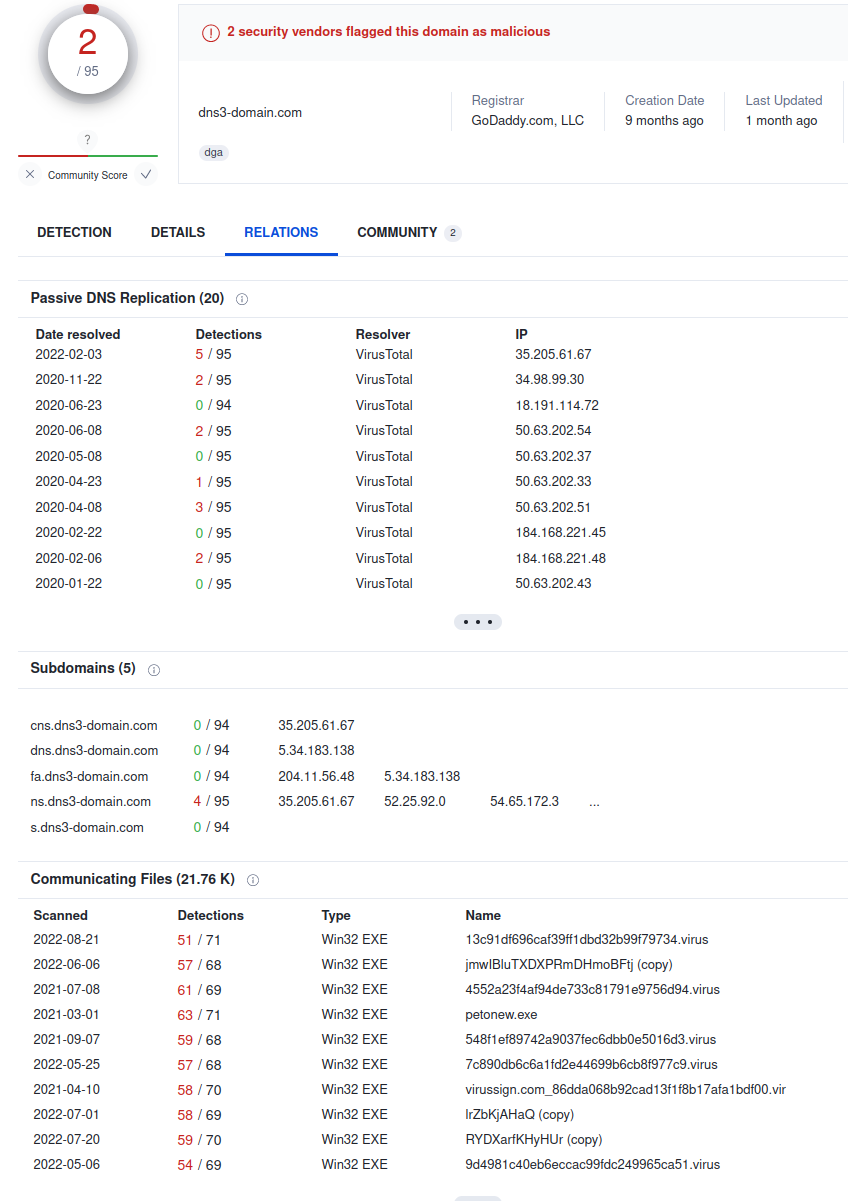Click the Subdomains info icon
The image size is (848, 1201).
154,670
